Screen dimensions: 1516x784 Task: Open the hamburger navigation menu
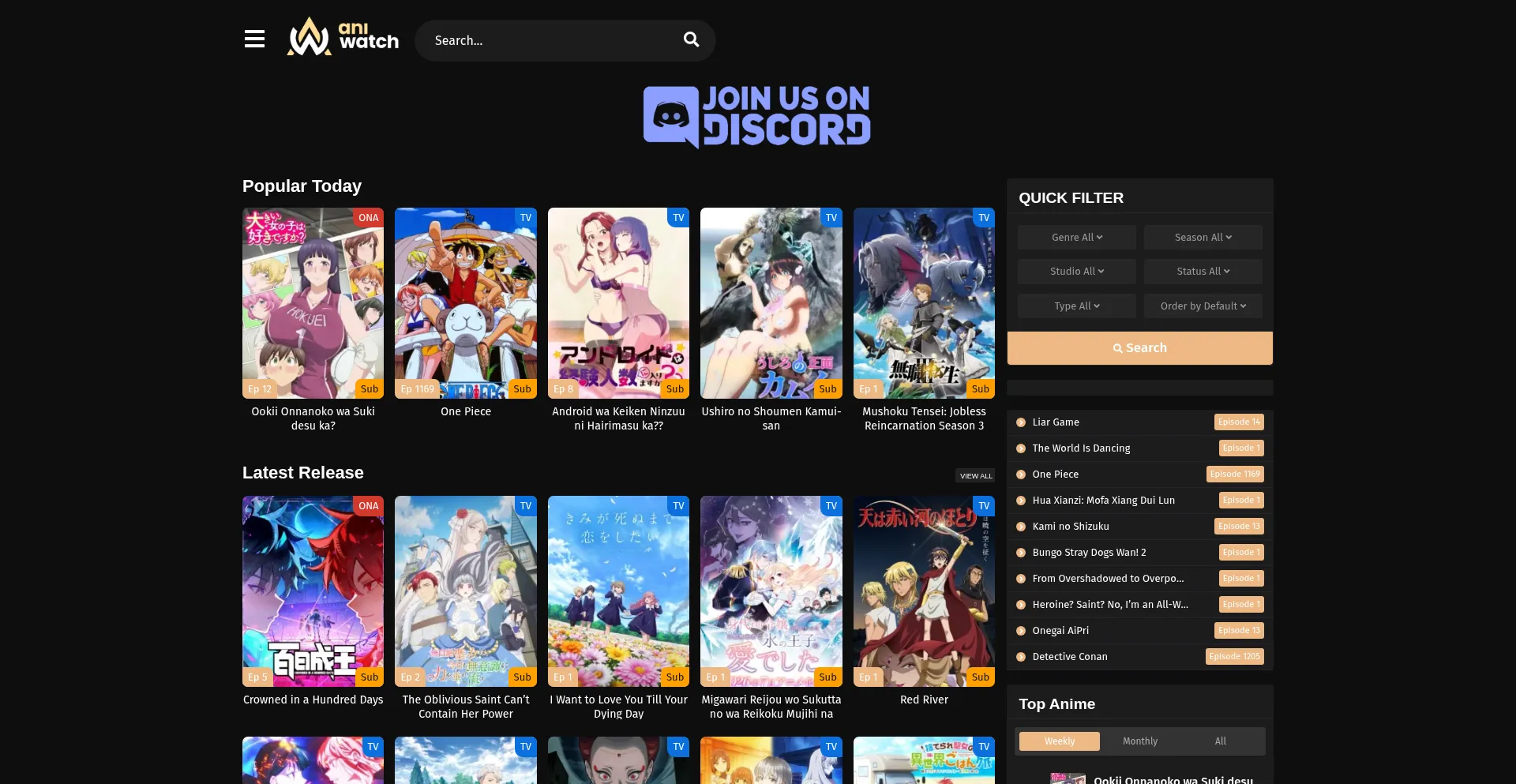tap(254, 39)
